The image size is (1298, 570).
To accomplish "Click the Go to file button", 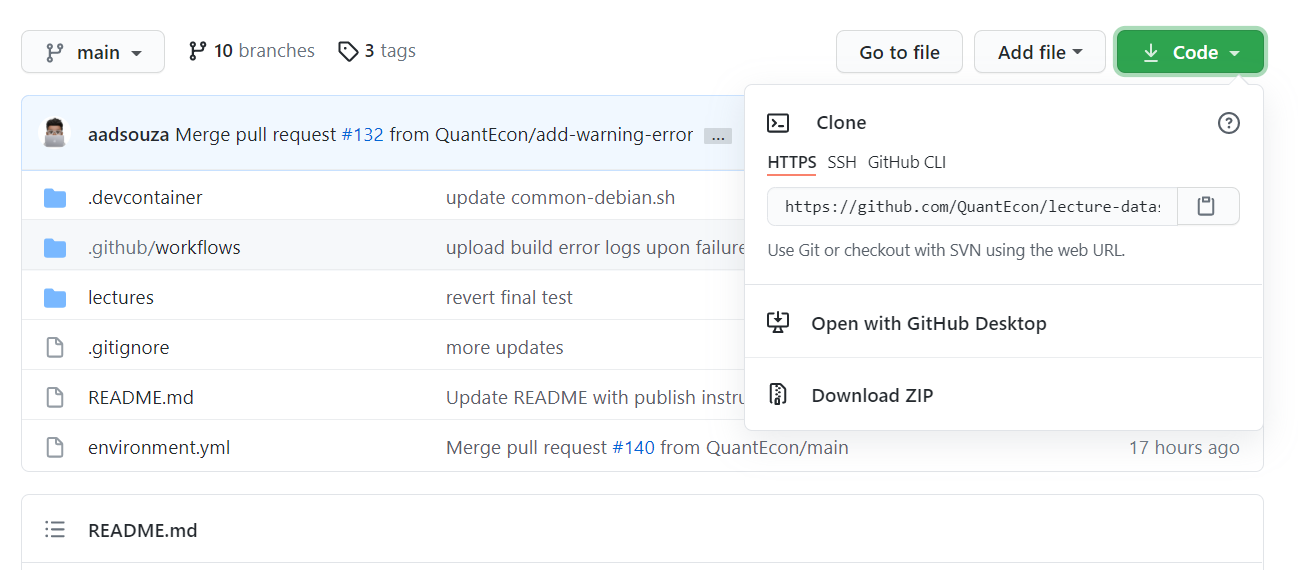I will pyautogui.click(x=899, y=52).
